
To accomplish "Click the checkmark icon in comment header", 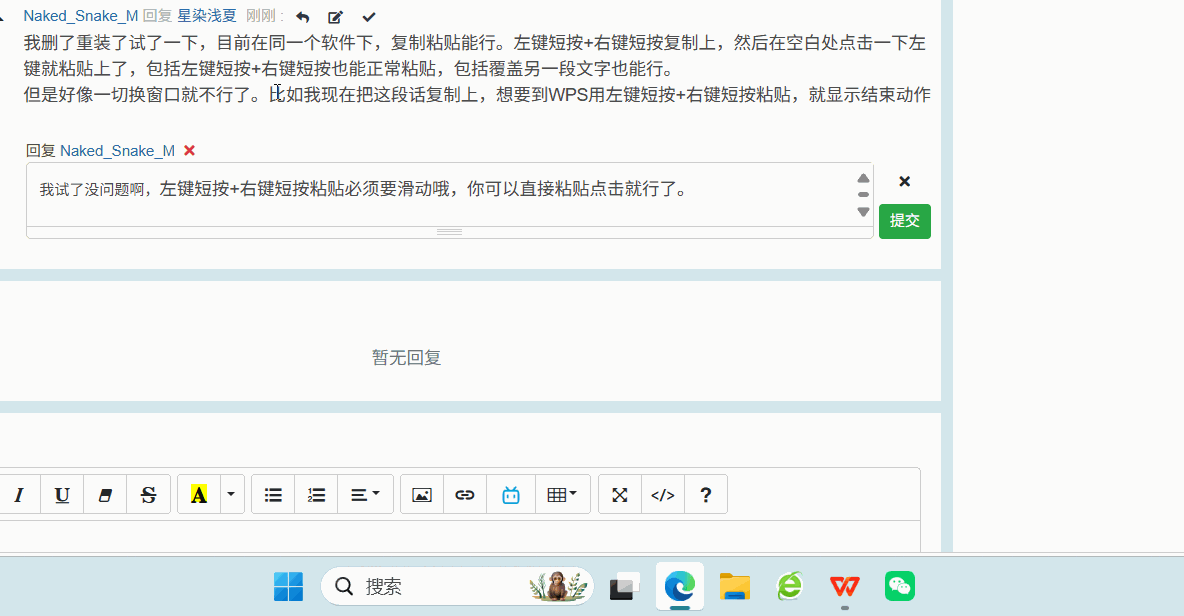I will (369, 17).
